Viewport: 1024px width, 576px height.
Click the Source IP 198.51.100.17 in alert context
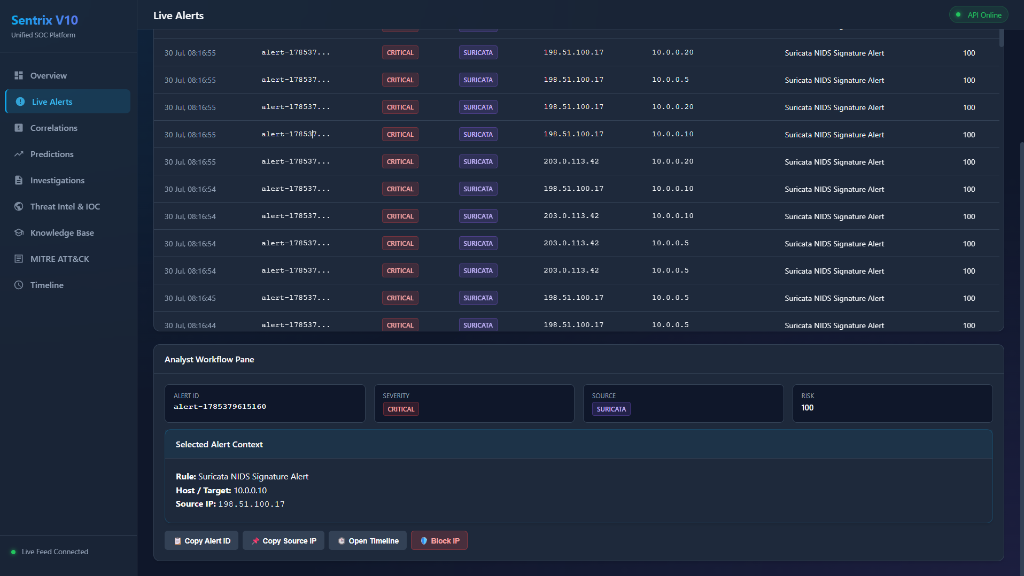pos(251,504)
